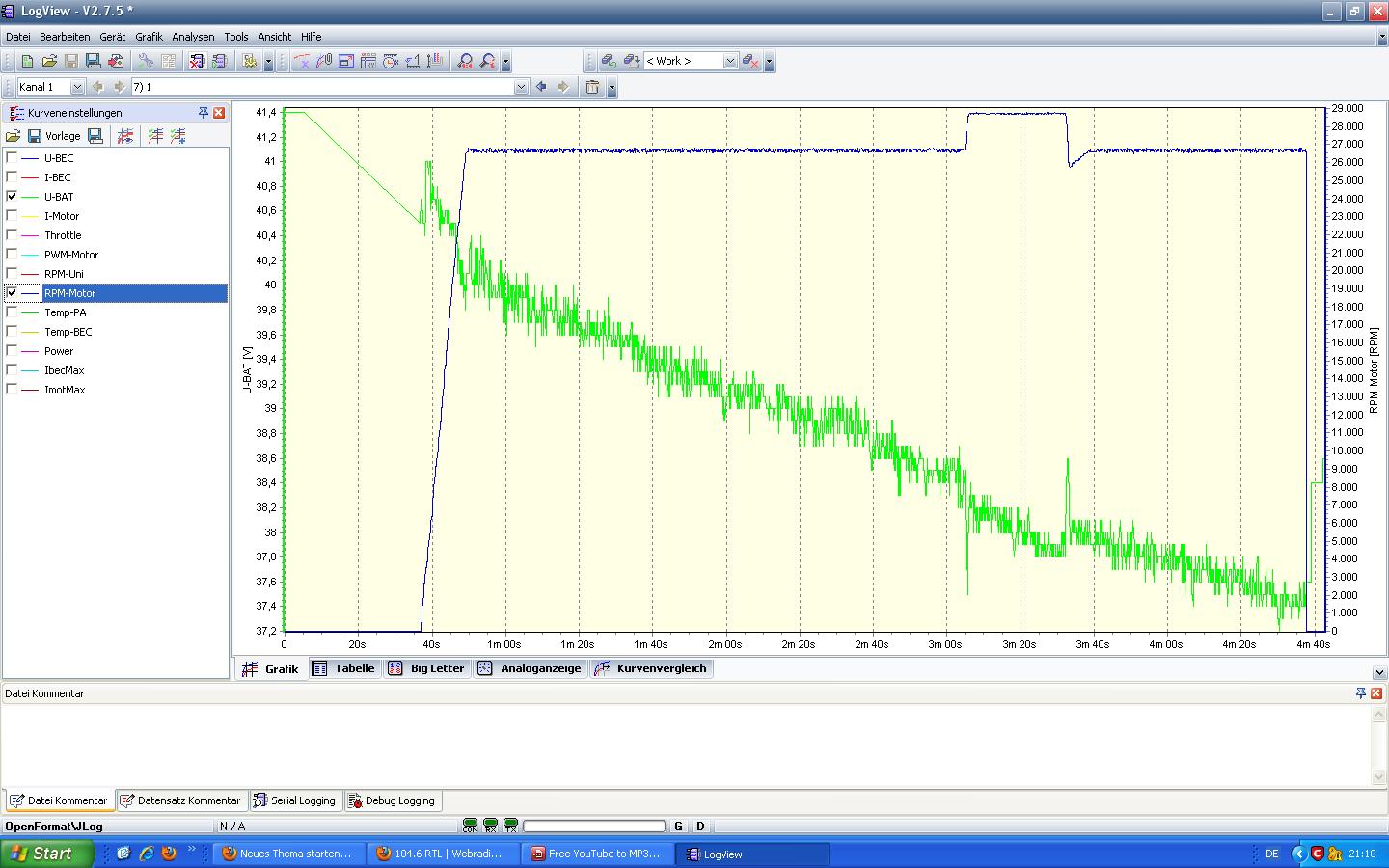This screenshot has height=868, width=1389.
Task: Open the Datensatz Kommentar tab
Action: (x=180, y=800)
